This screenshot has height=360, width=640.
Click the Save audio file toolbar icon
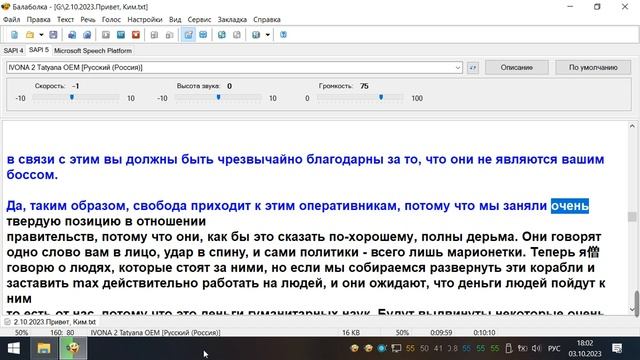tap(72, 35)
